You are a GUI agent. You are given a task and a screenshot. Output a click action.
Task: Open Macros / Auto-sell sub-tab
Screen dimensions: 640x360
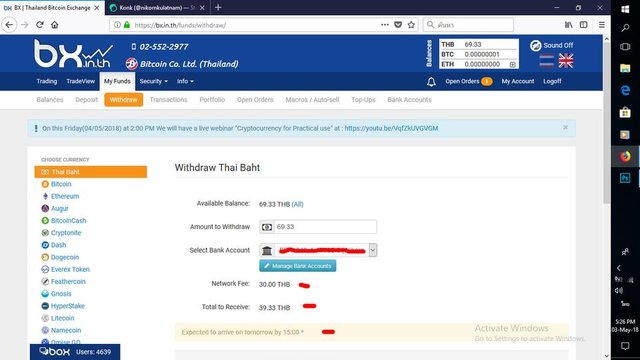[x=312, y=100]
